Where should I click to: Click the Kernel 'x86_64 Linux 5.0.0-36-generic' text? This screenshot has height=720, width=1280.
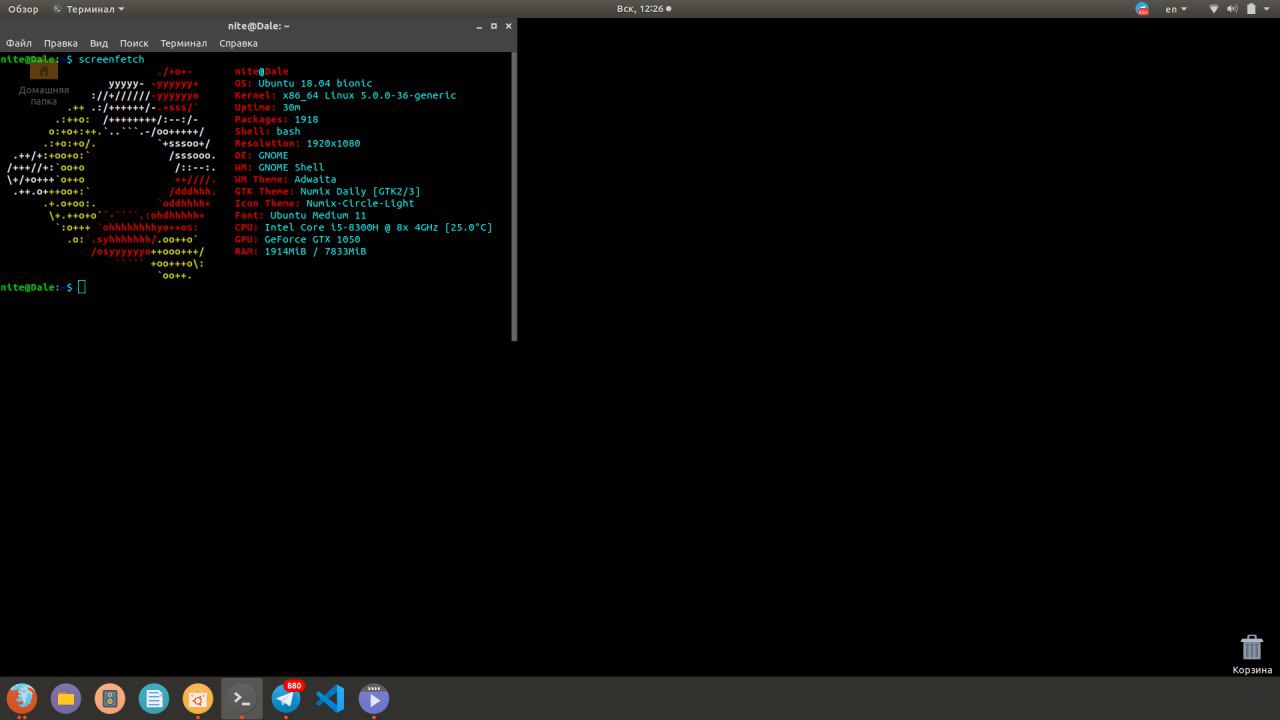369,96
